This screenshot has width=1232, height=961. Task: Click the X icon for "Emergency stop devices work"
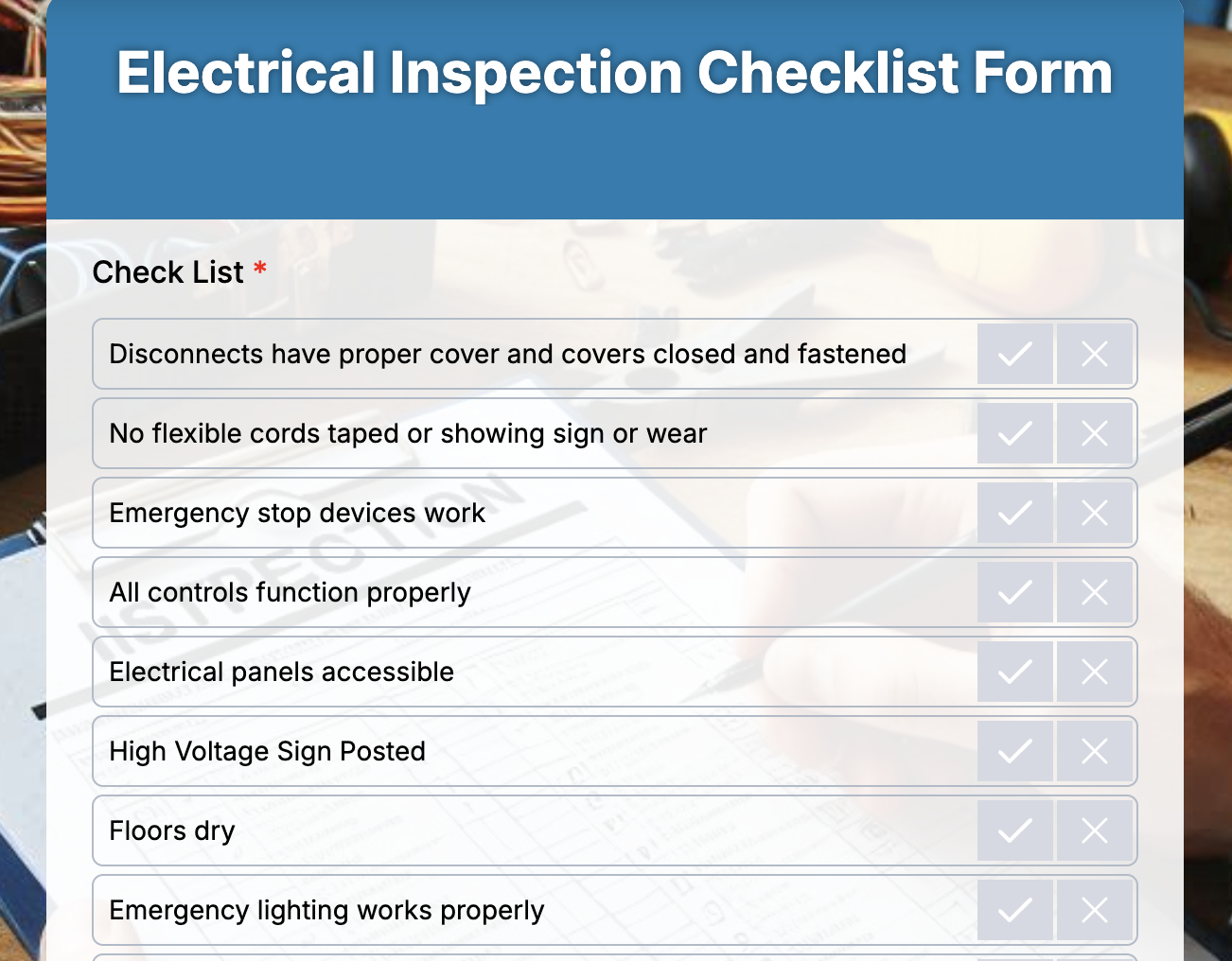[1095, 513]
